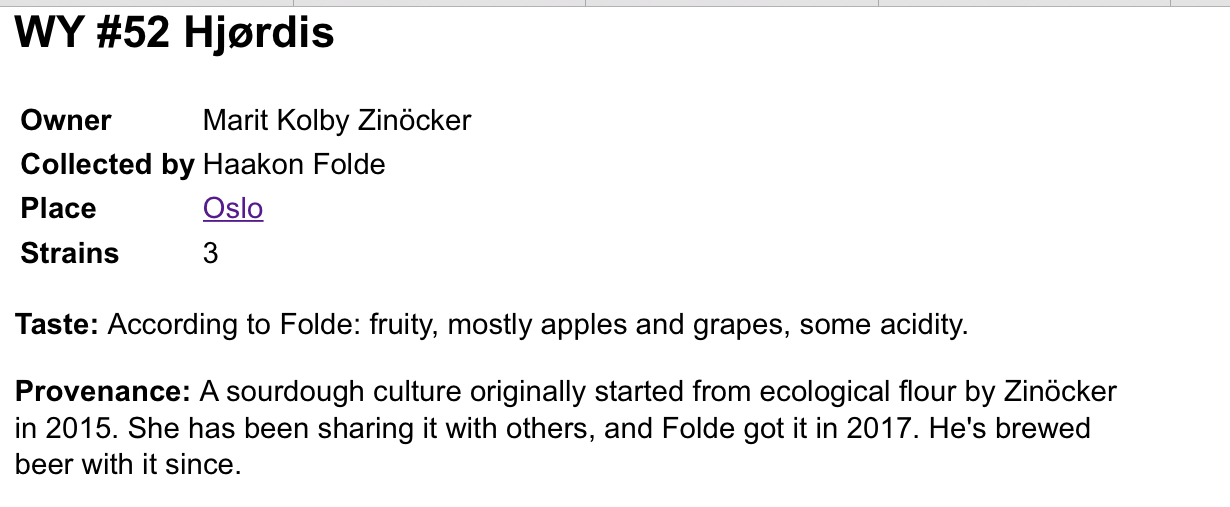1230x507 pixels.
Task: Click the name Marit Kolby Zinöcker
Action: point(337,121)
